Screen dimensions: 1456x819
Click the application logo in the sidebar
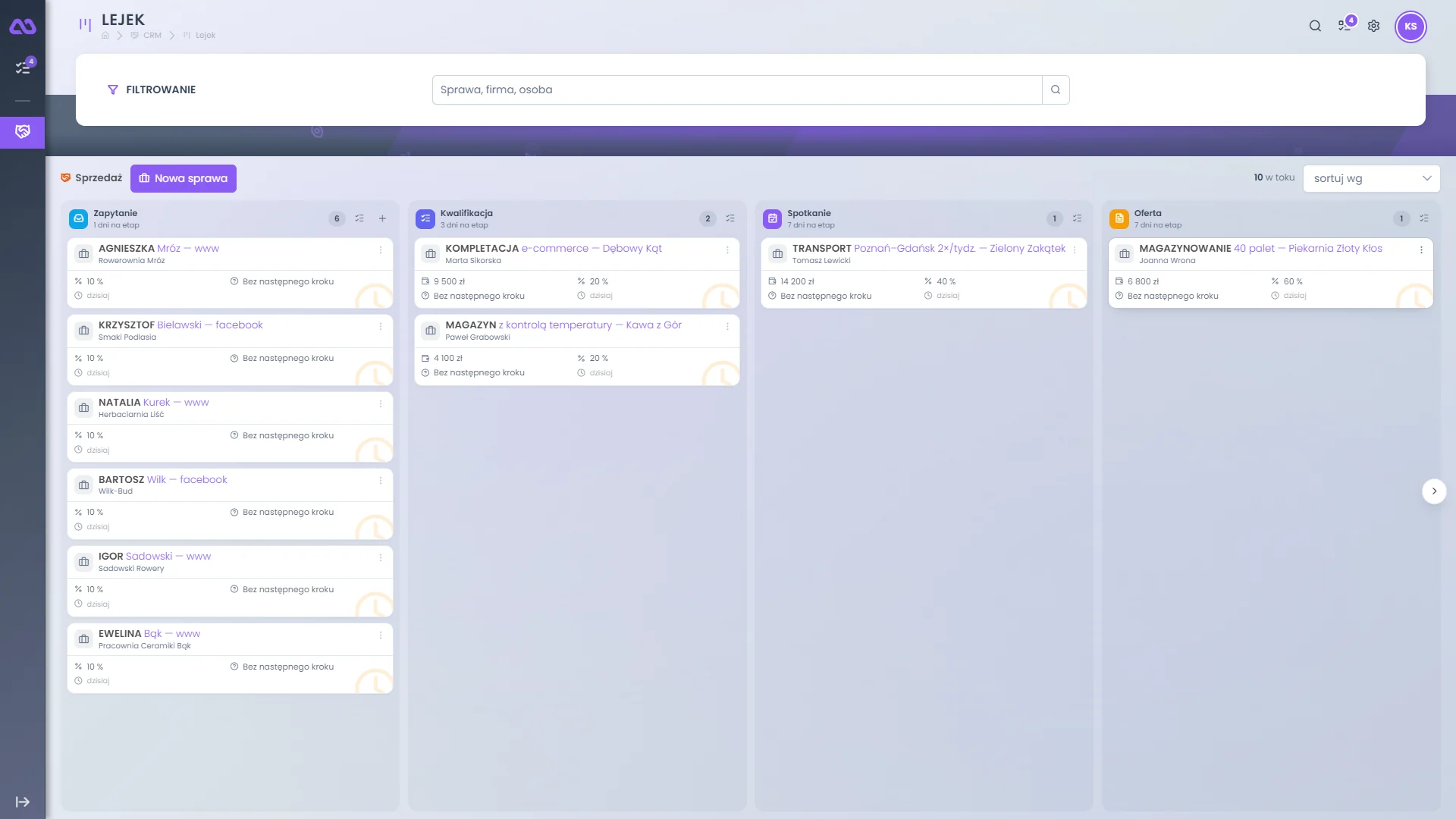coord(23,27)
